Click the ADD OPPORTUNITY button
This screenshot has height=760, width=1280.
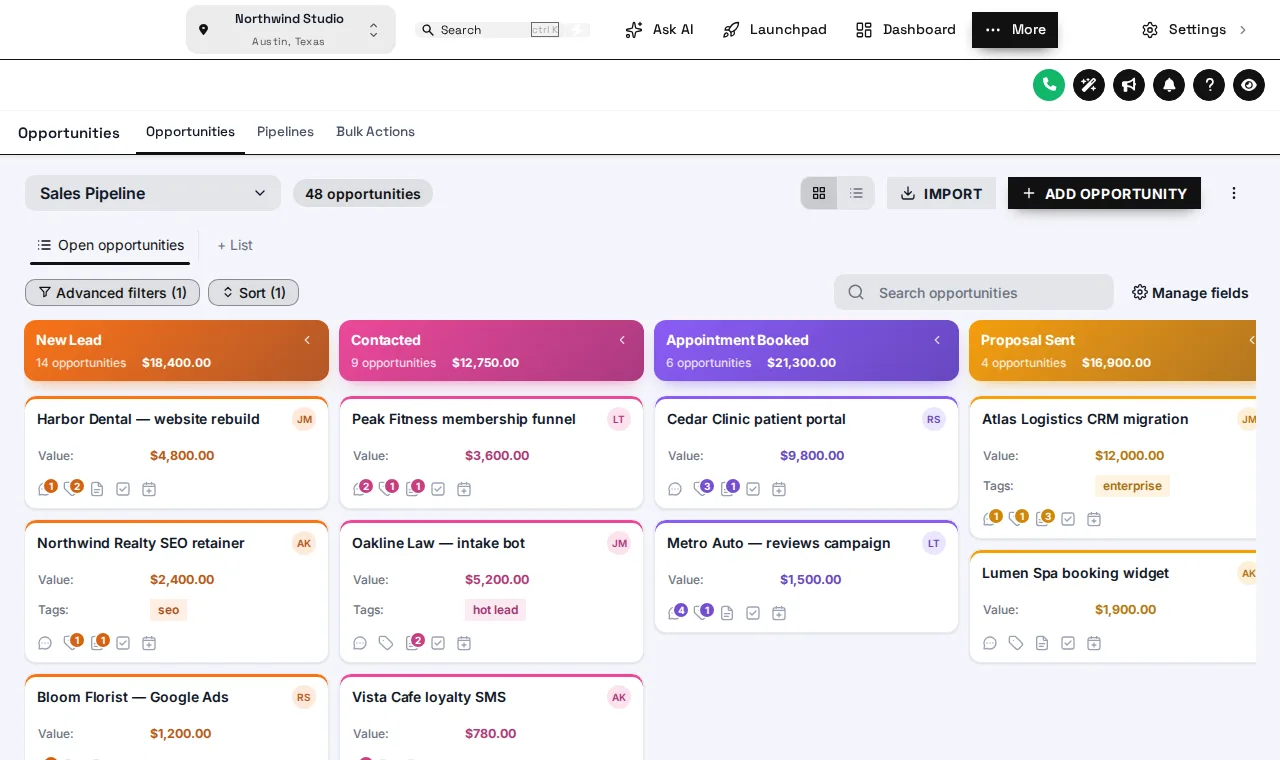point(1104,193)
